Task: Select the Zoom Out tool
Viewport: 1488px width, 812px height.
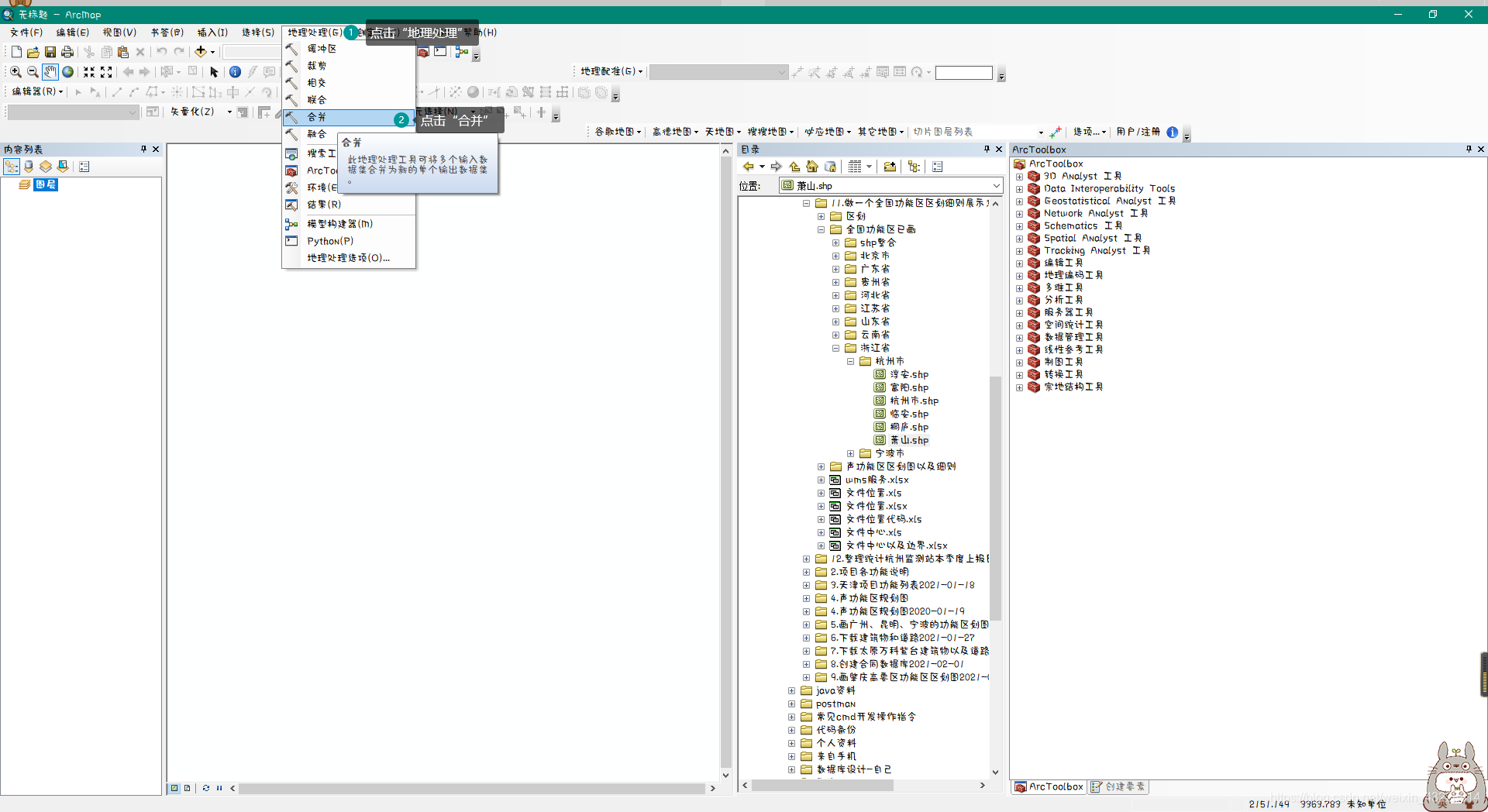Action: point(33,72)
